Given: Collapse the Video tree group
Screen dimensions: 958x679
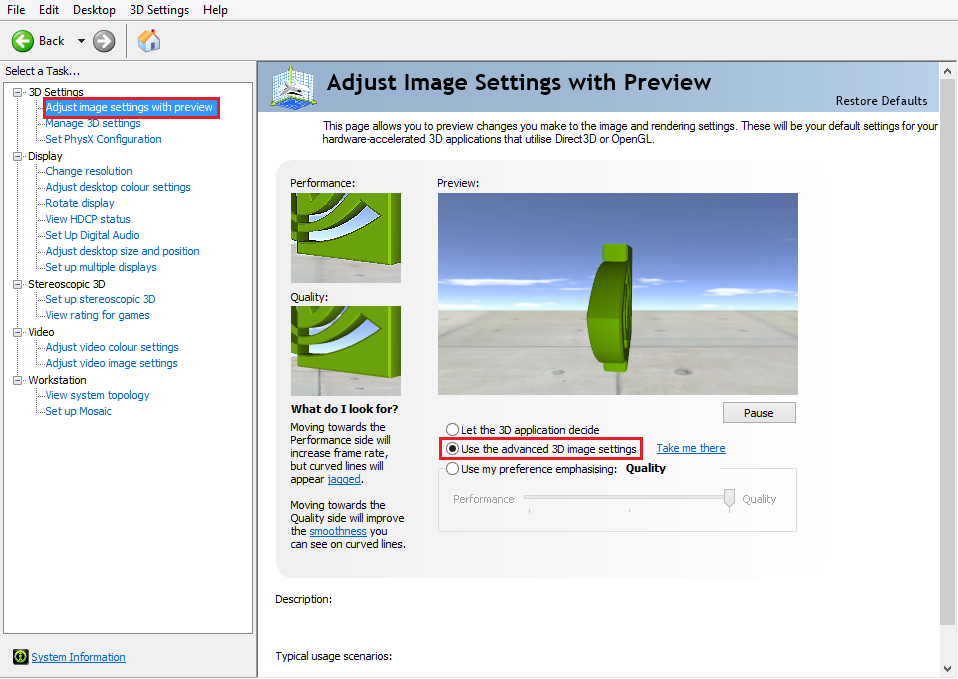Looking at the screenshot, I should pyautogui.click(x=18, y=332).
